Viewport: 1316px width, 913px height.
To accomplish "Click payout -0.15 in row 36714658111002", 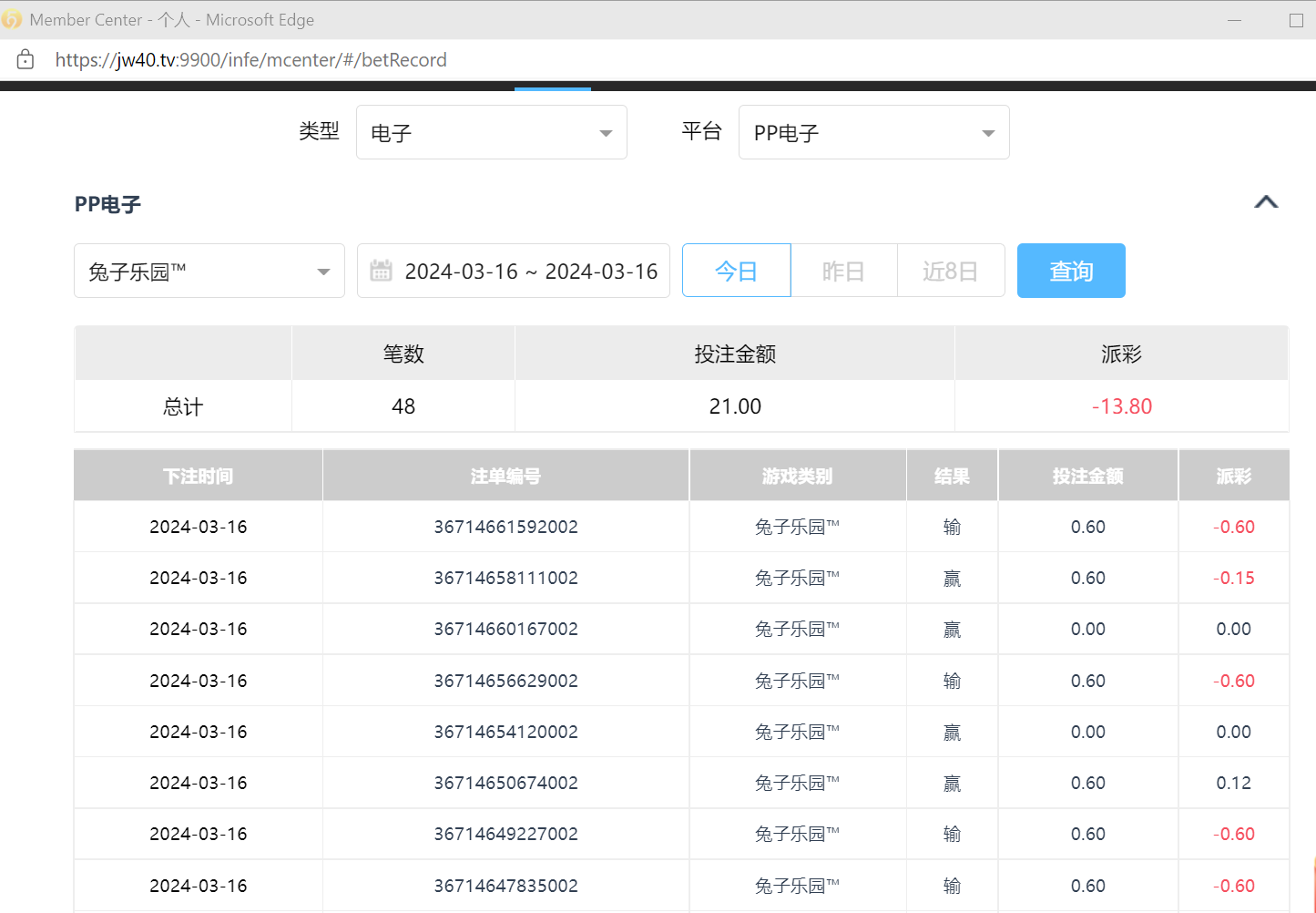I will click(x=1234, y=578).
